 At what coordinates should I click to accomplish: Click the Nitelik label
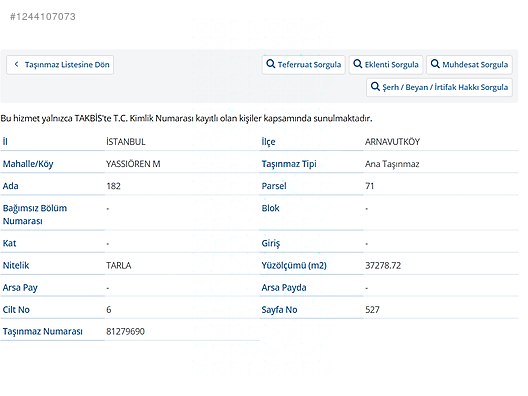[x=16, y=266]
